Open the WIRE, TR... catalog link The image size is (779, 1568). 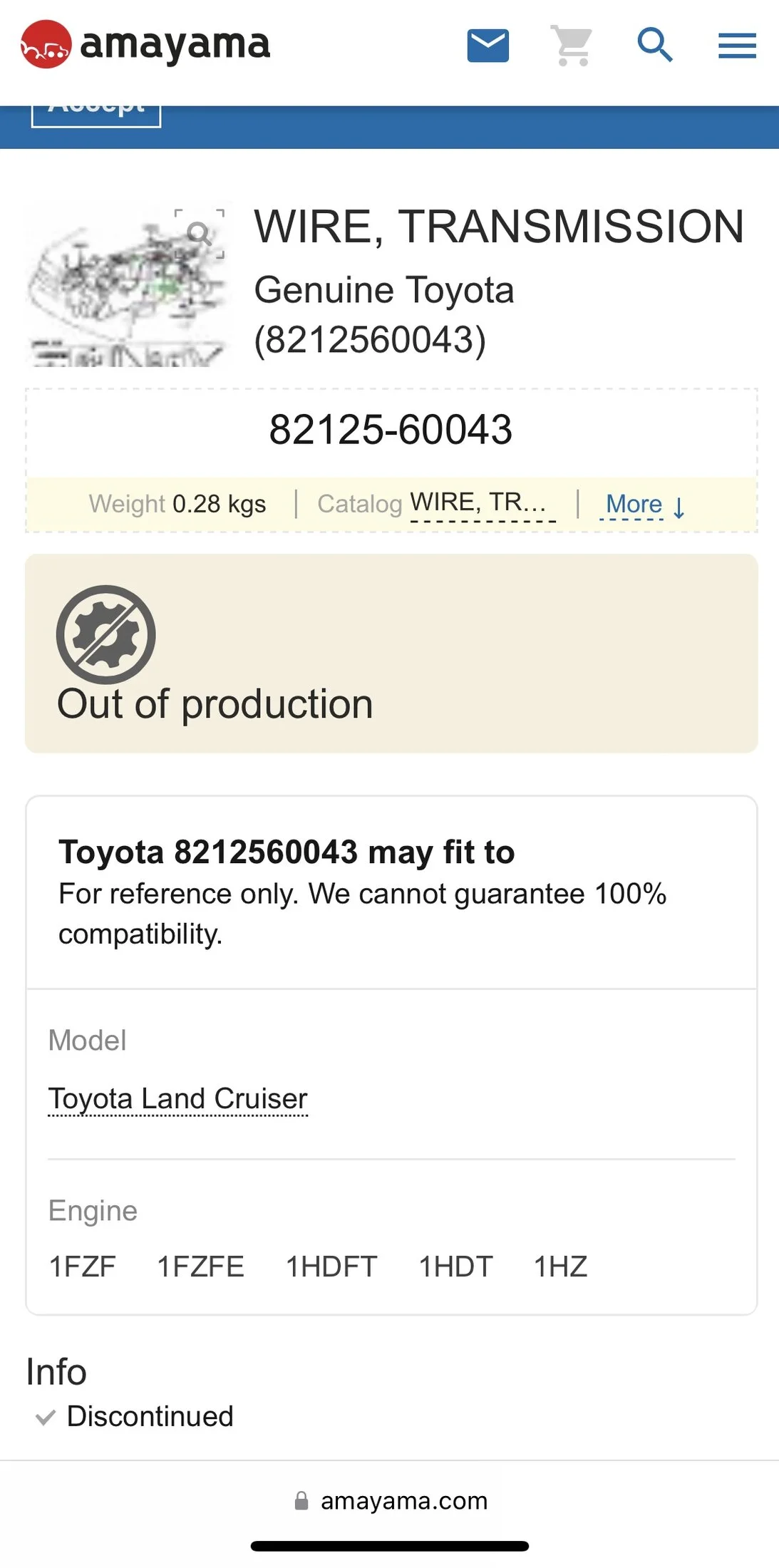(483, 503)
